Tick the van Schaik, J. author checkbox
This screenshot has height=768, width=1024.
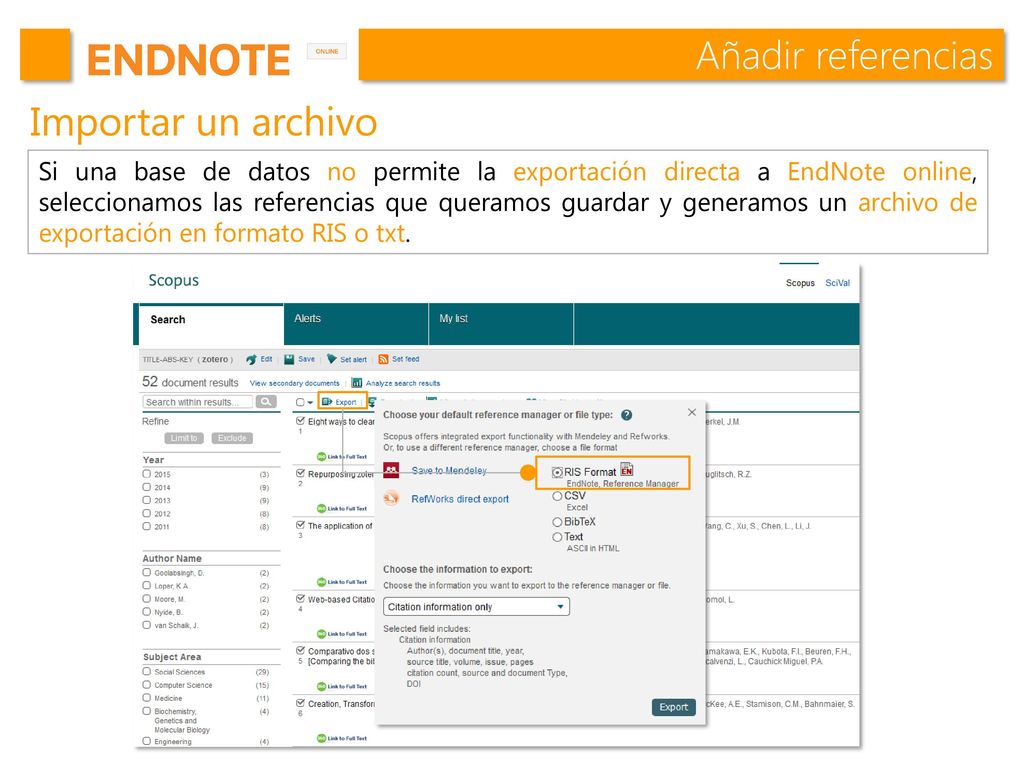point(147,625)
